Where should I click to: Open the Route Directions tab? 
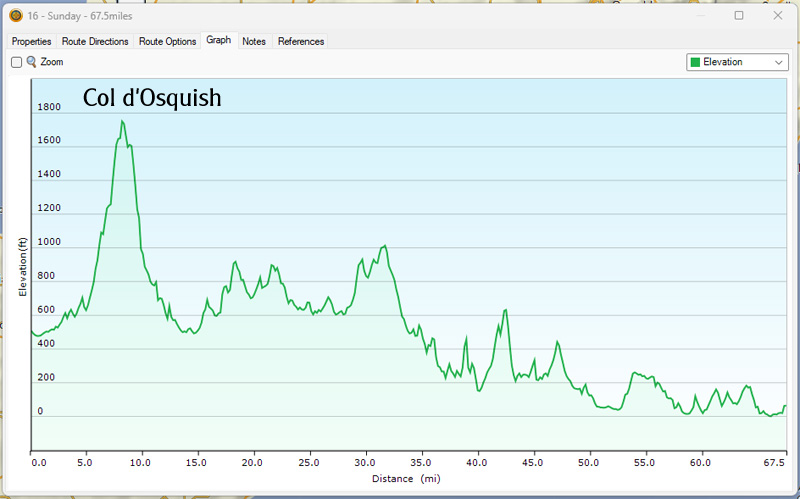95,41
